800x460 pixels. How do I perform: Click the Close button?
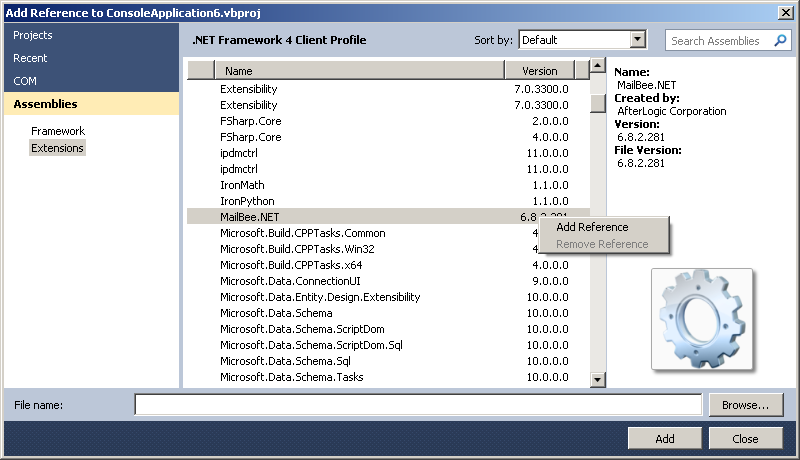coord(745,438)
